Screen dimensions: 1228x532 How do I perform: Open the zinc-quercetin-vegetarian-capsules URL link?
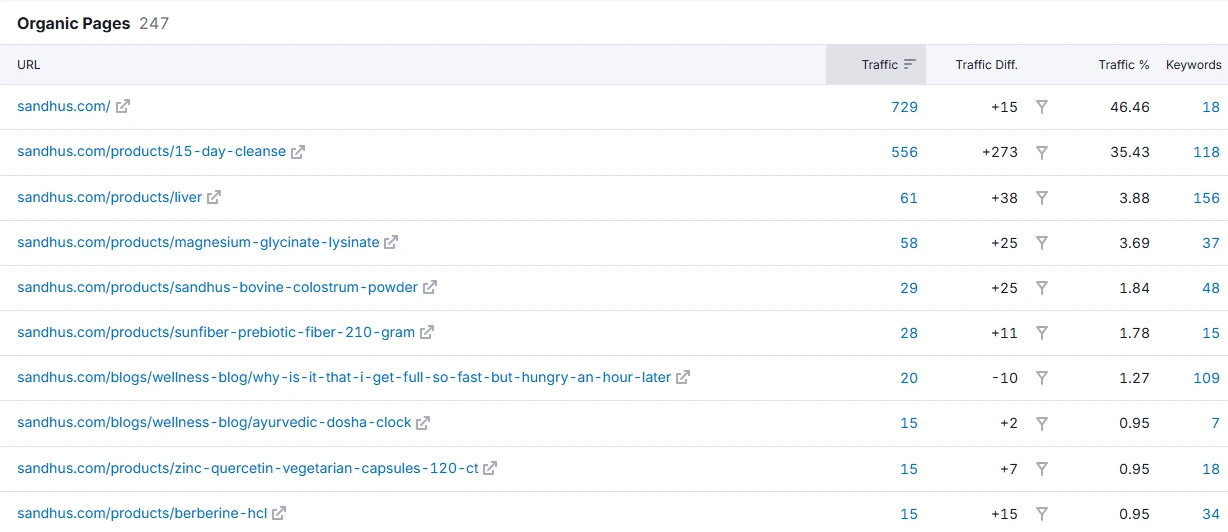click(248, 468)
